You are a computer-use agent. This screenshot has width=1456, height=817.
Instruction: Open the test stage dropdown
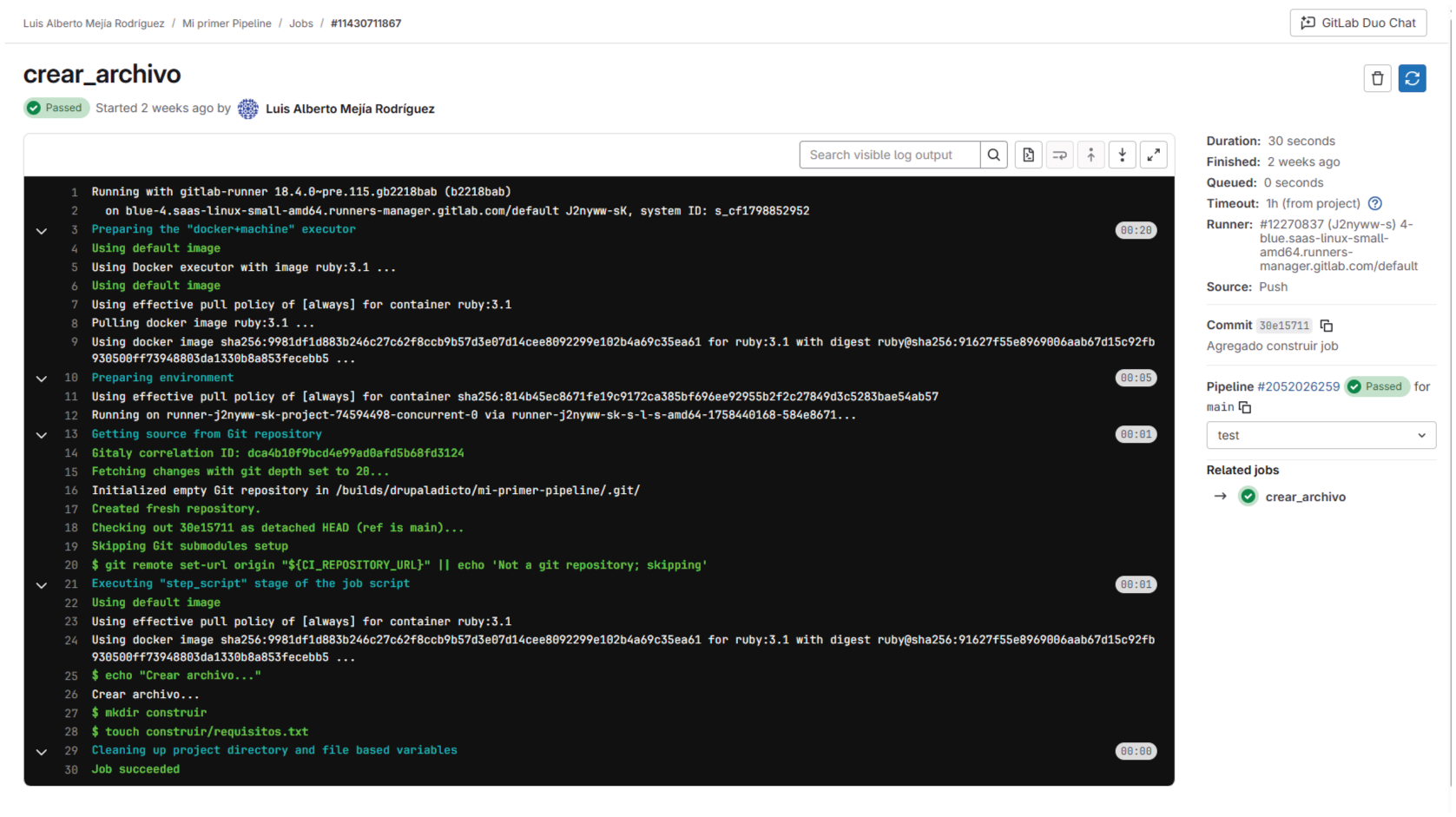[1321, 436]
